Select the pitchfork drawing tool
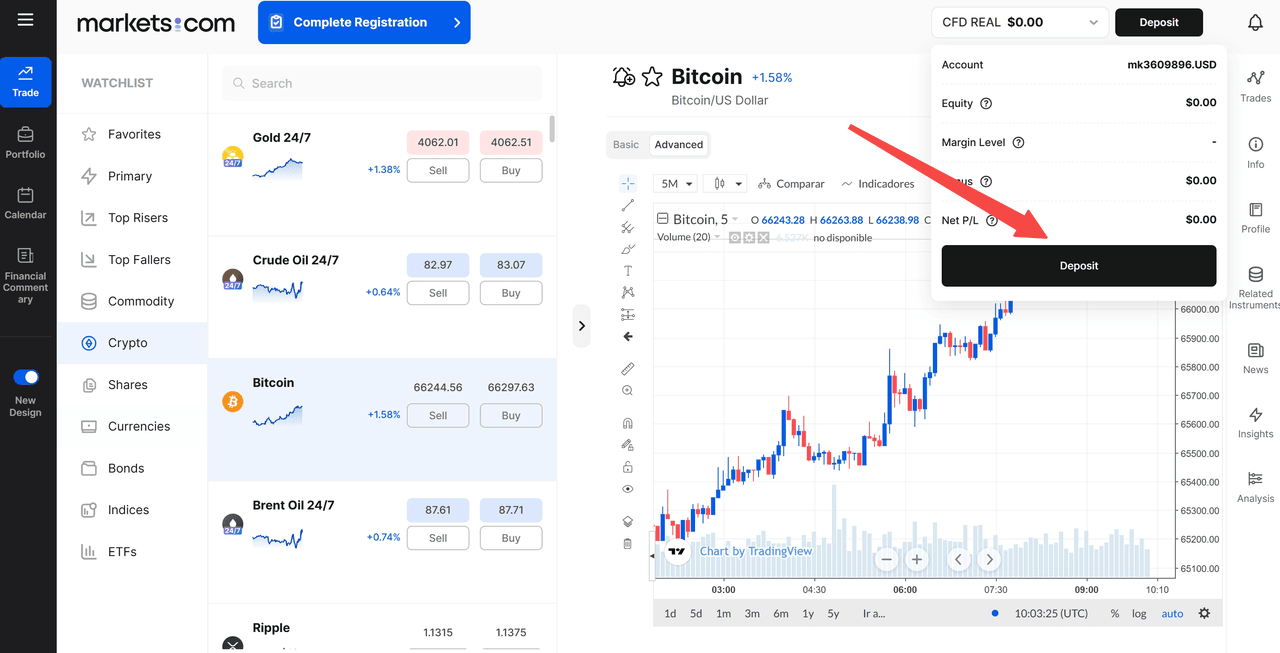The width and height of the screenshot is (1280, 653). pos(628,227)
